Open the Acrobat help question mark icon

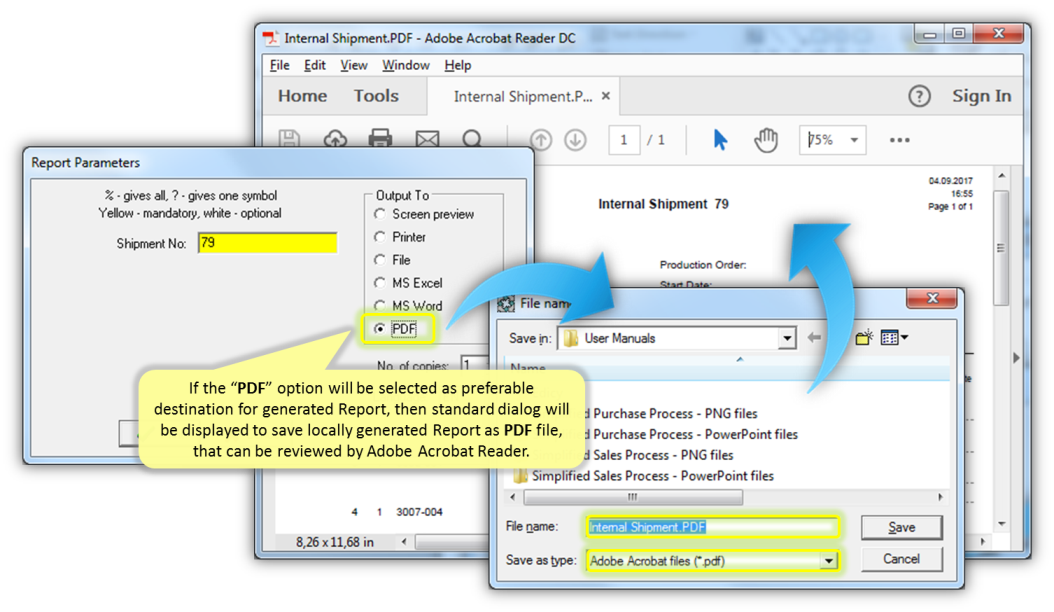tap(919, 96)
